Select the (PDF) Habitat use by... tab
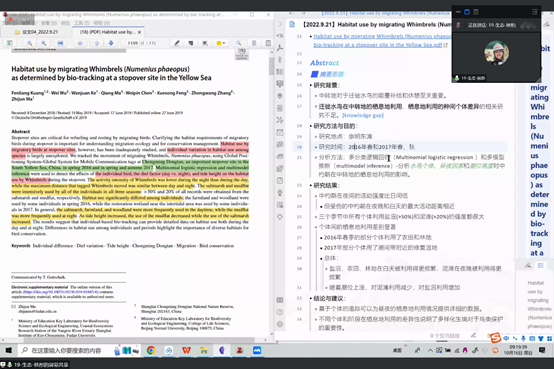The height and width of the screenshot is (369, 554). click(x=107, y=32)
